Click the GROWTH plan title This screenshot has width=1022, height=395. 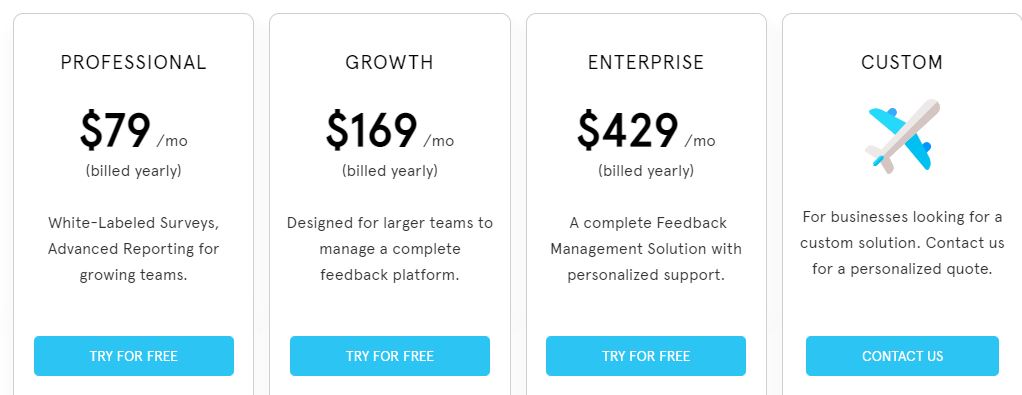(x=390, y=63)
